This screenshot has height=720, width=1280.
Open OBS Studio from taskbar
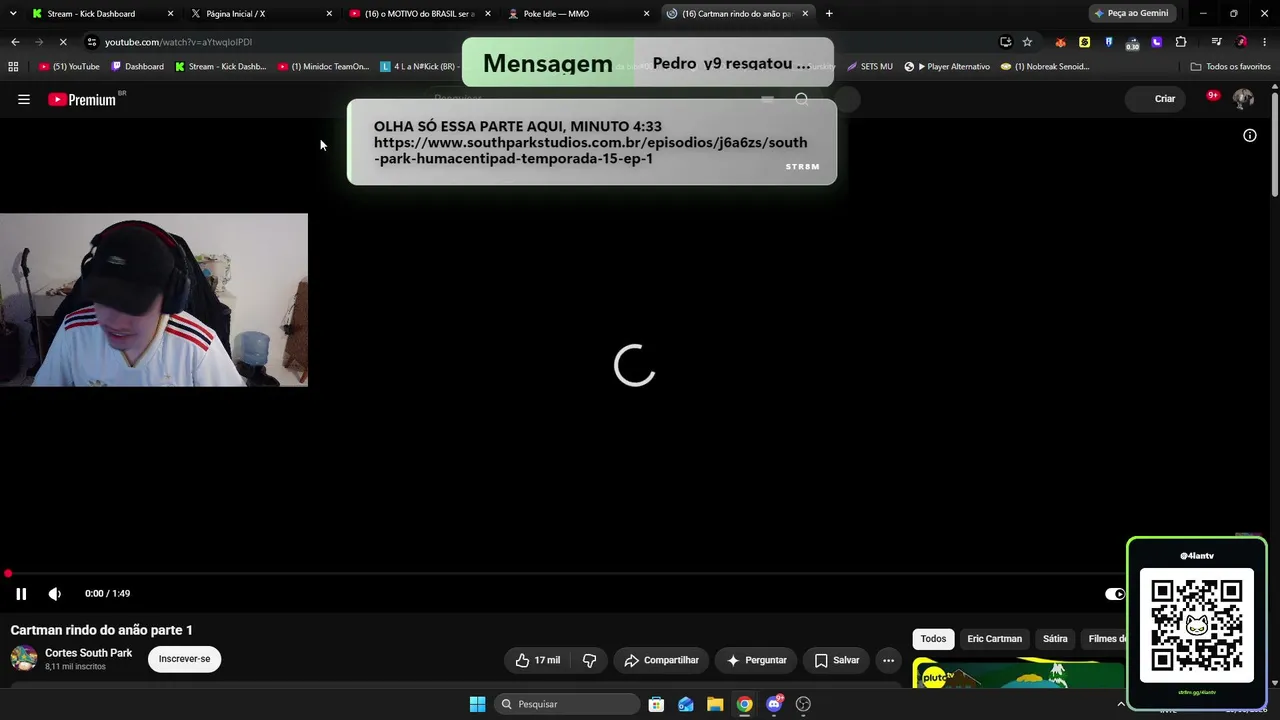[x=803, y=704]
